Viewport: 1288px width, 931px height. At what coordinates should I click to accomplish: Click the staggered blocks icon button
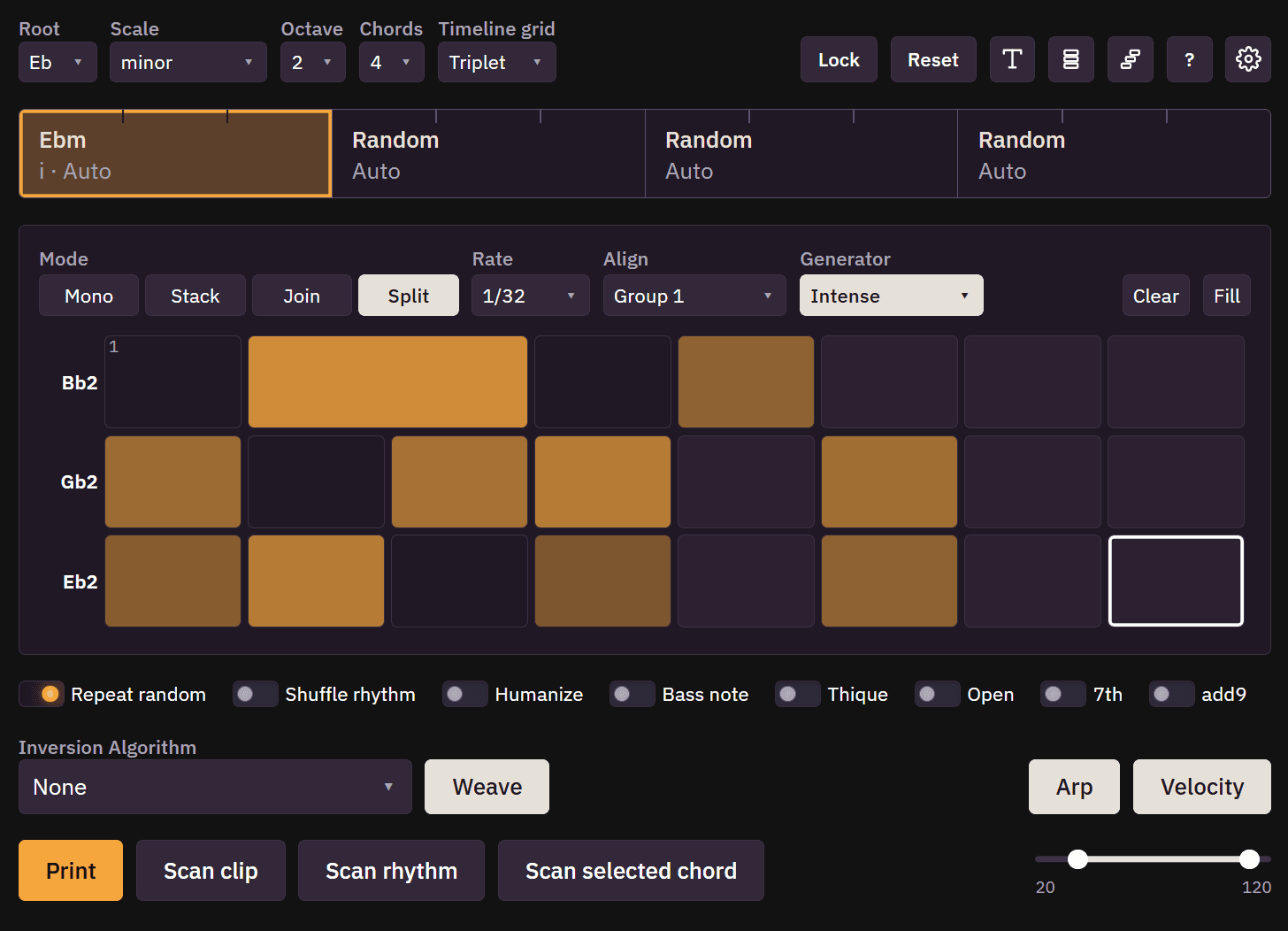1131,59
